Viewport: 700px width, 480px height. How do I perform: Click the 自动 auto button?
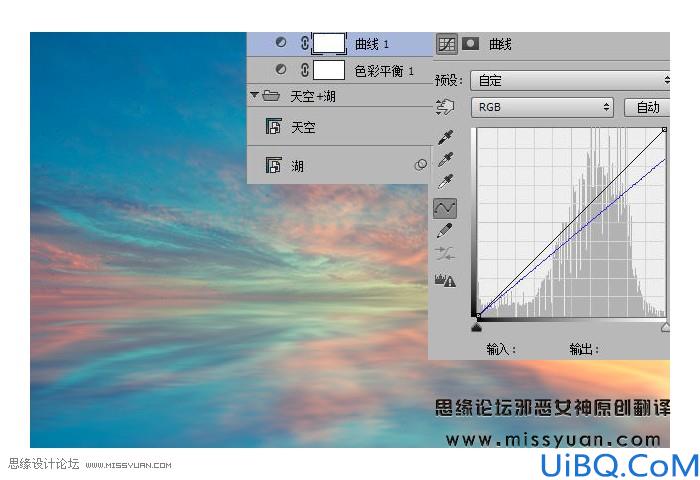(x=646, y=107)
